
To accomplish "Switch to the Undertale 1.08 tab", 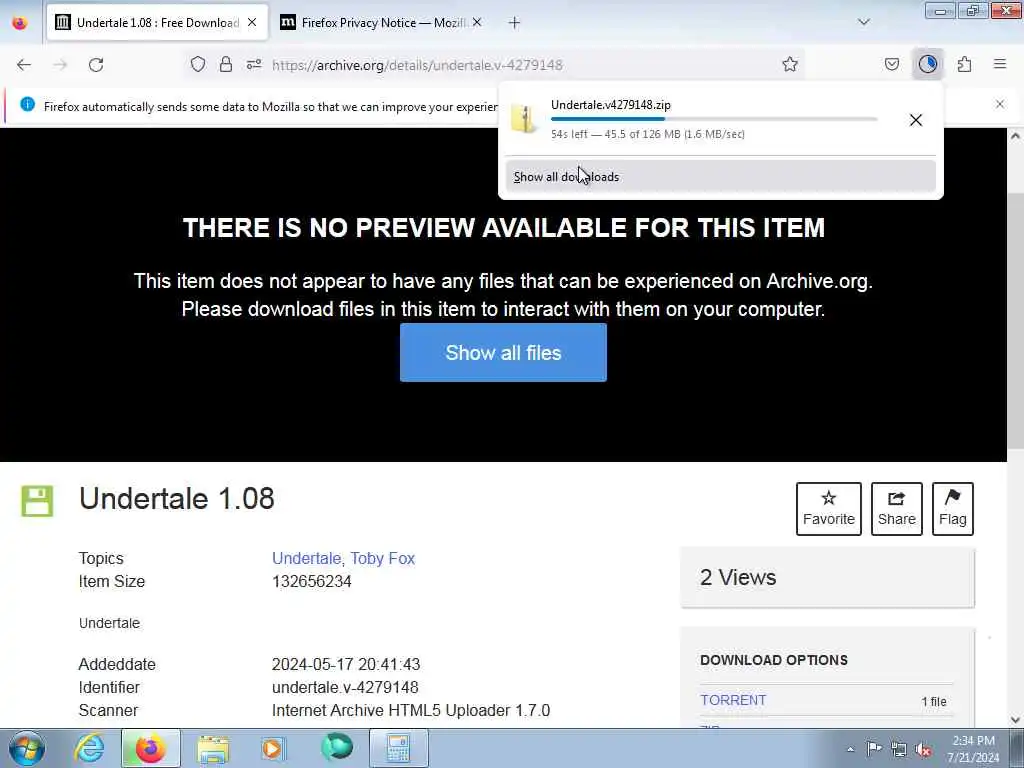I will (157, 23).
